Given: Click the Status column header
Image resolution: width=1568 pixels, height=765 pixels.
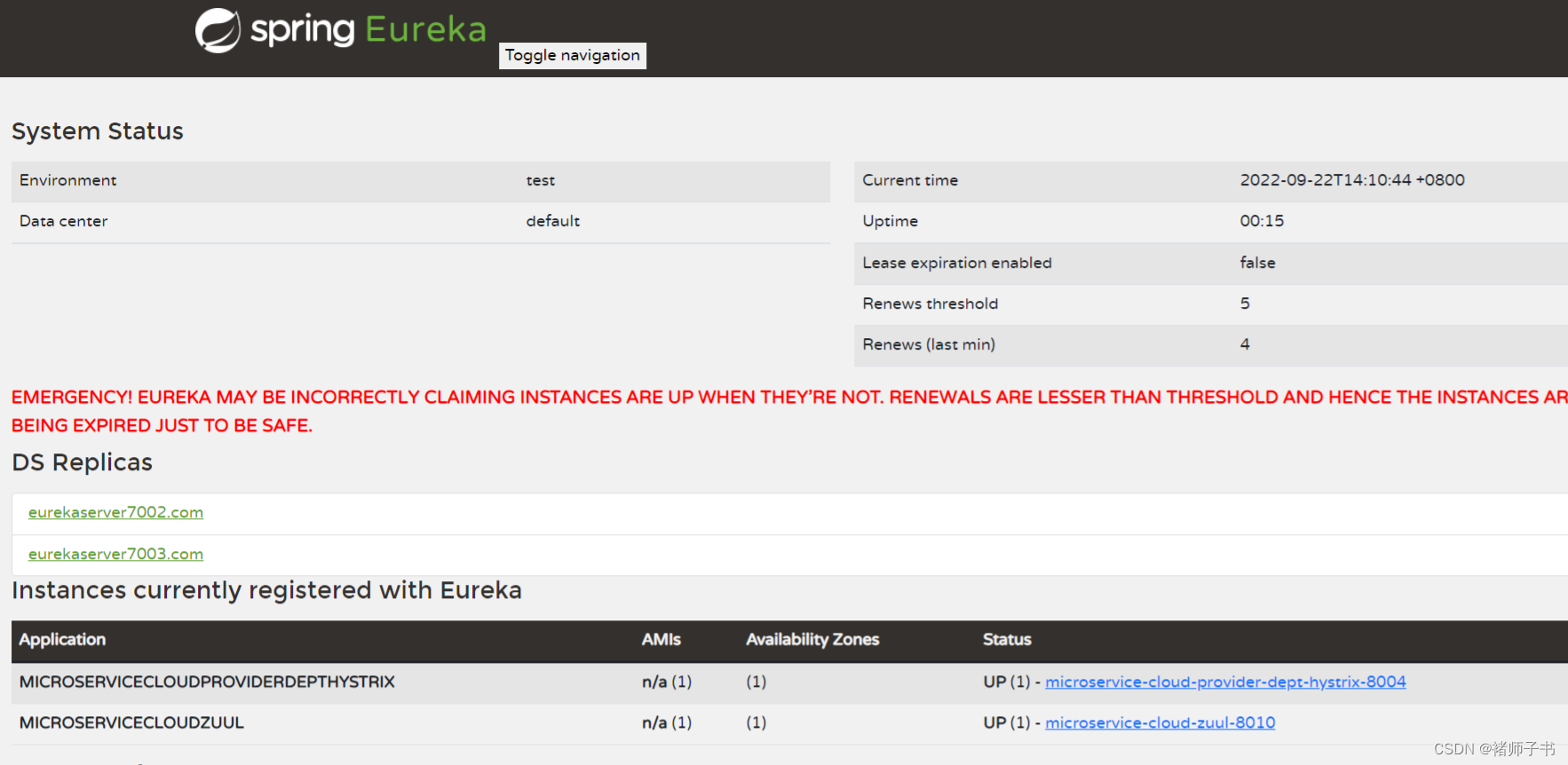Looking at the screenshot, I should (x=1007, y=640).
